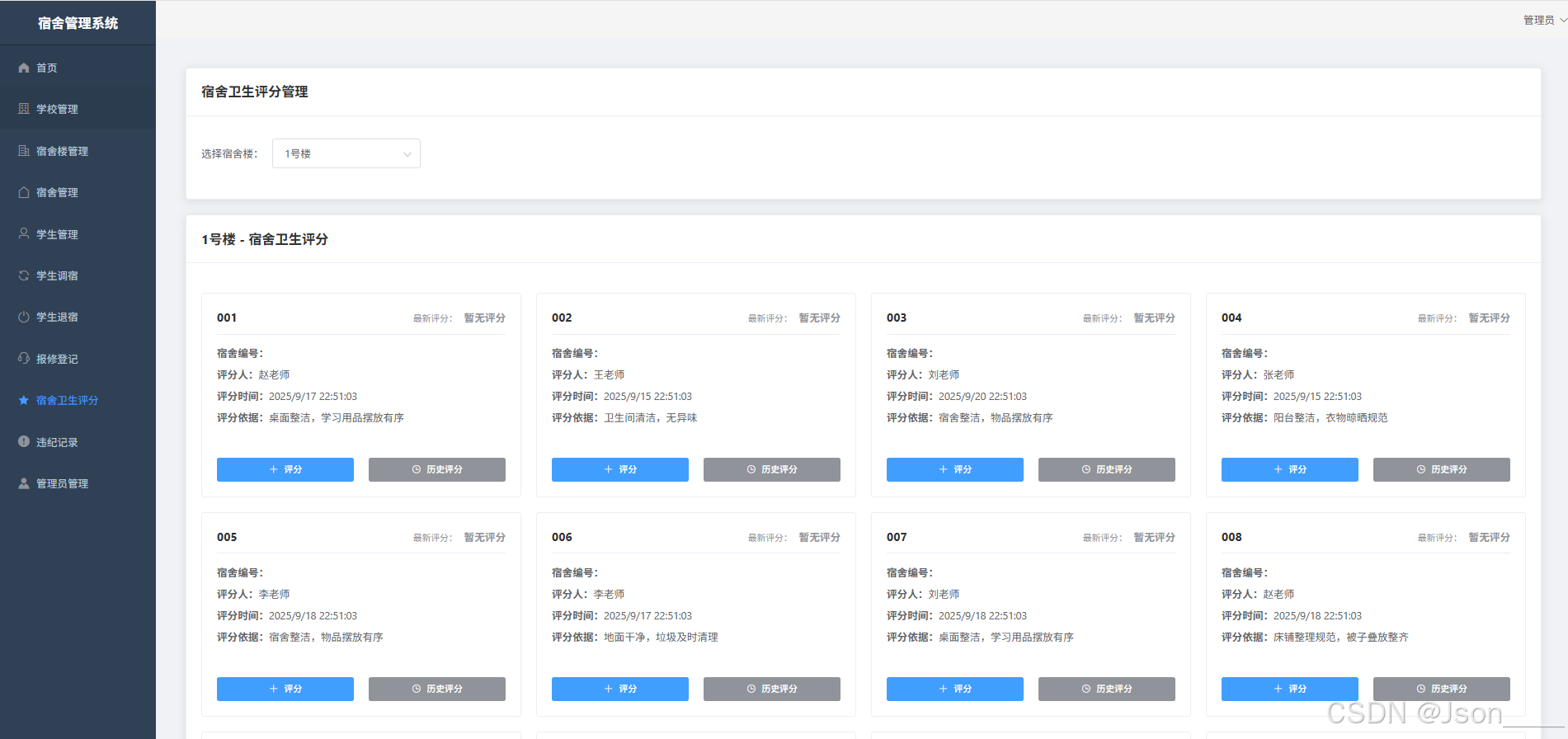View 历史评分 for room 008
Screen dimensions: 1568x739
tap(1442, 689)
